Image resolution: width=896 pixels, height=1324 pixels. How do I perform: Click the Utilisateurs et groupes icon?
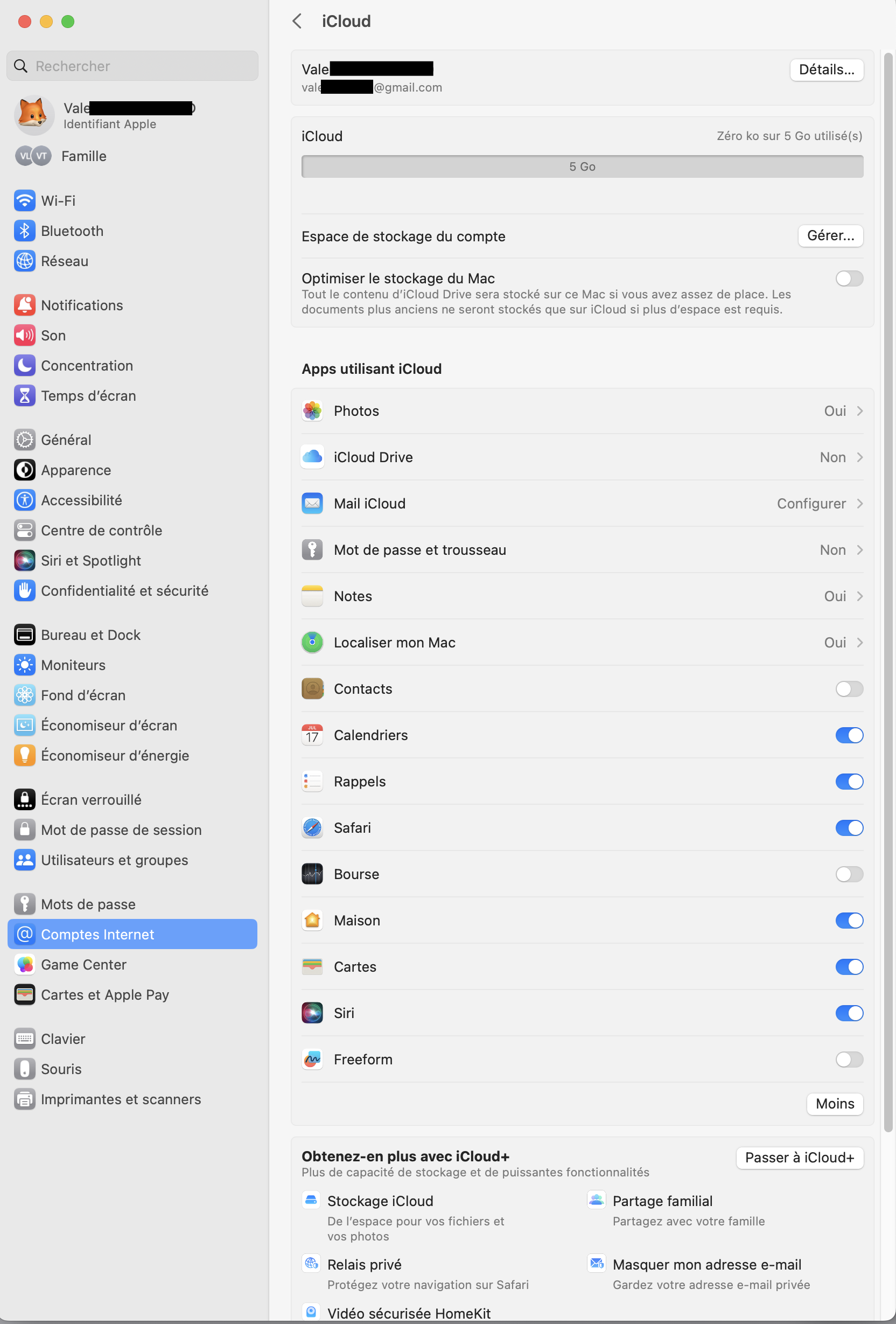point(24,860)
